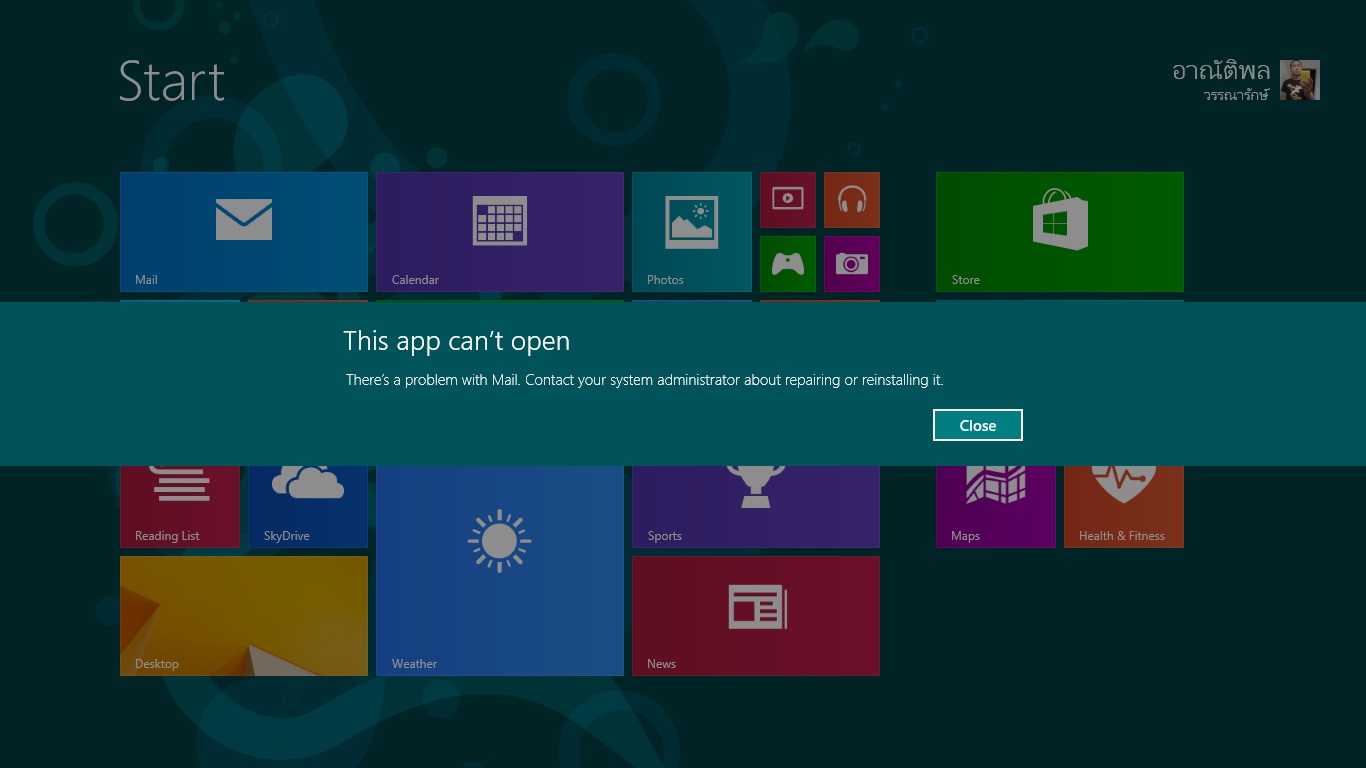Screen dimensions: 1366x768
Task: Open the Store tile
Action: [x=1060, y=232]
